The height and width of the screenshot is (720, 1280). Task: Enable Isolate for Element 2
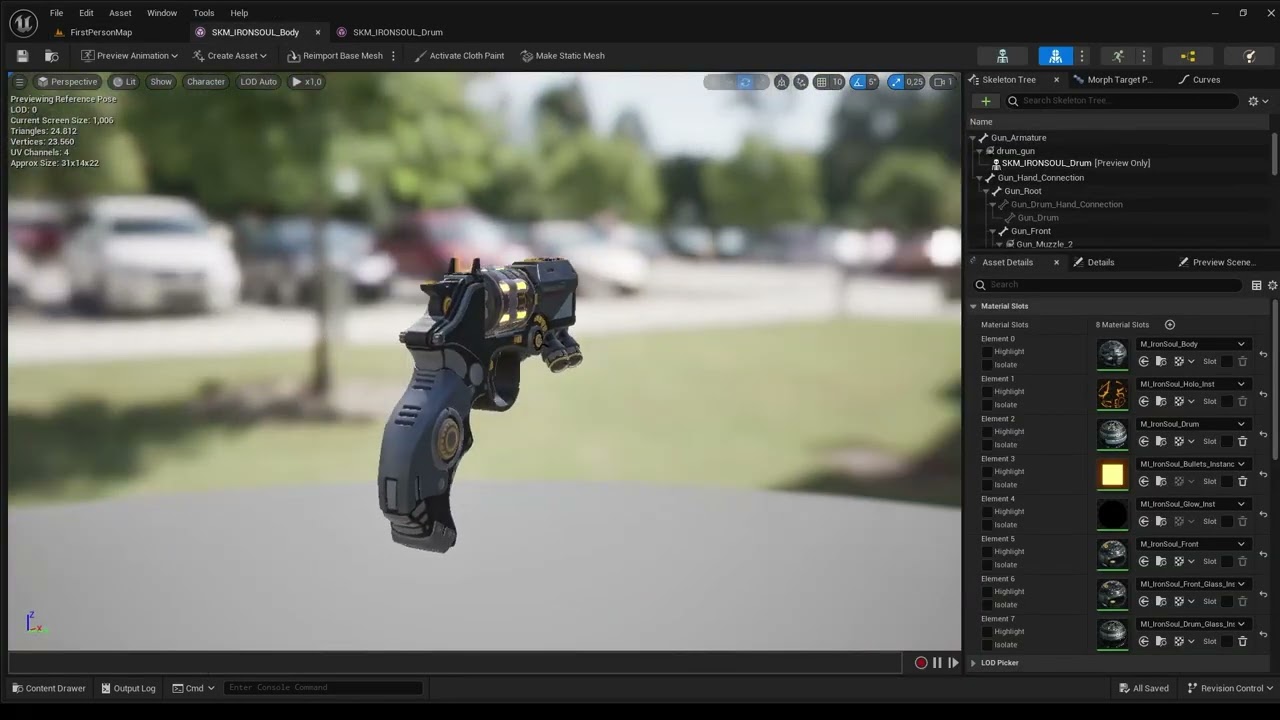(987, 445)
